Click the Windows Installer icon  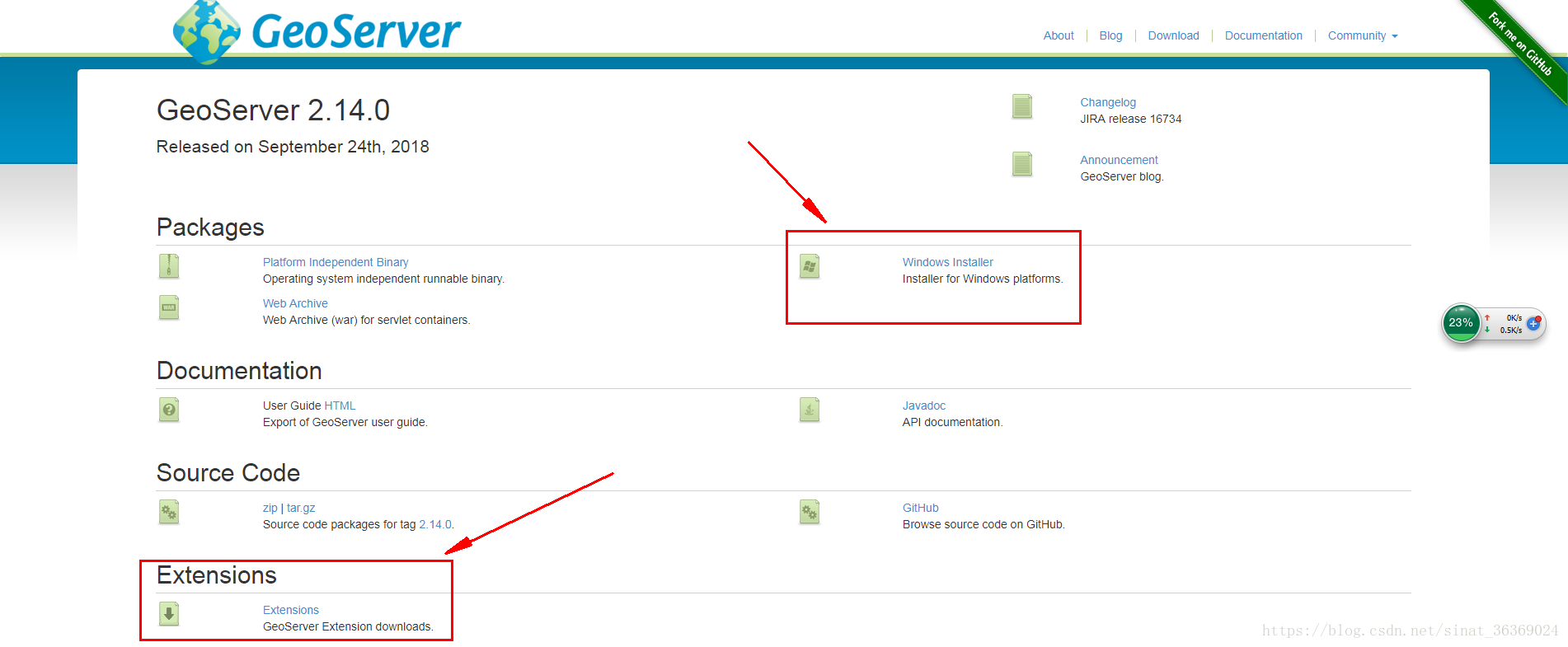(x=810, y=266)
